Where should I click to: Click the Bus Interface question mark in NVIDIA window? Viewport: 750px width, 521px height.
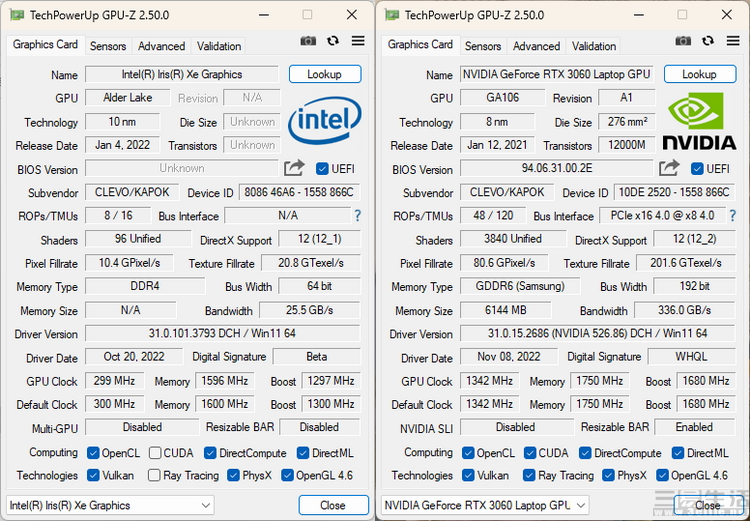[x=732, y=216]
